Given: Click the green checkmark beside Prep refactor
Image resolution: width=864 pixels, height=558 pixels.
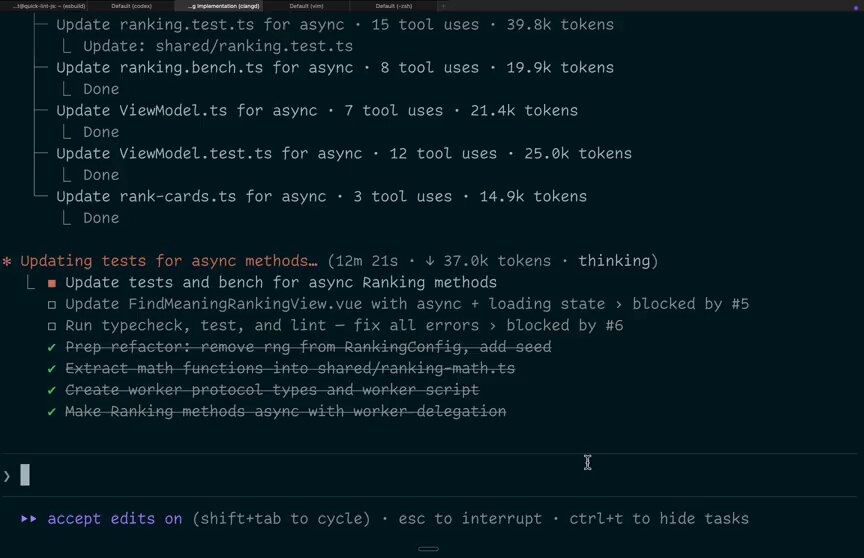Looking at the screenshot, I should pos(52,347).
